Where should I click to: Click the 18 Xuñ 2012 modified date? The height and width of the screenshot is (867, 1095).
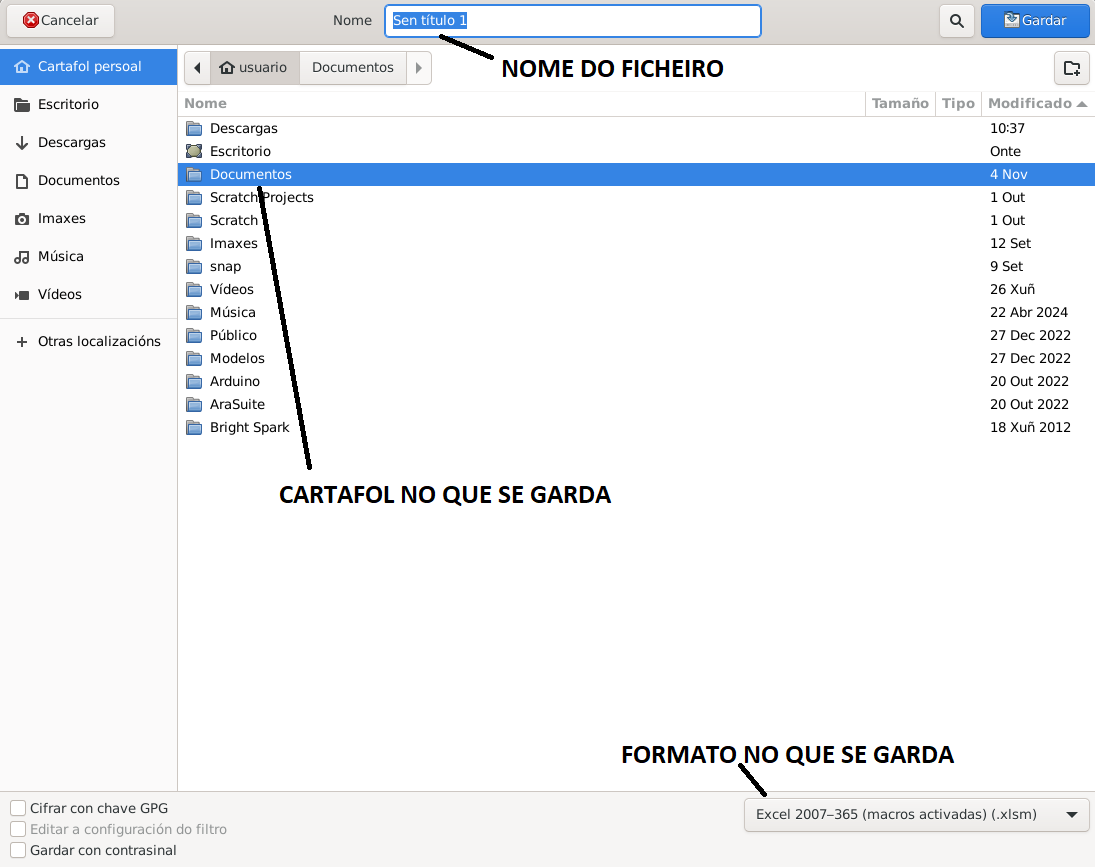pos(1030,428)
